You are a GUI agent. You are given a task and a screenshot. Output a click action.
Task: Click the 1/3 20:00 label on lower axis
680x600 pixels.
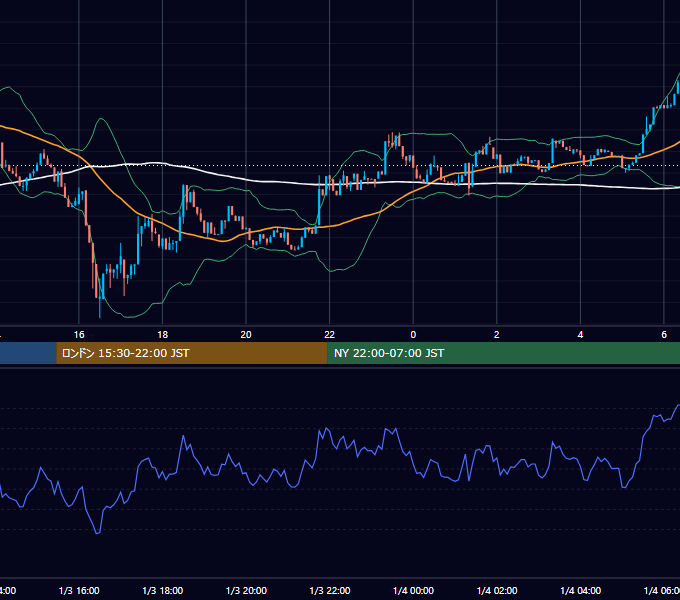coord(246,590)
